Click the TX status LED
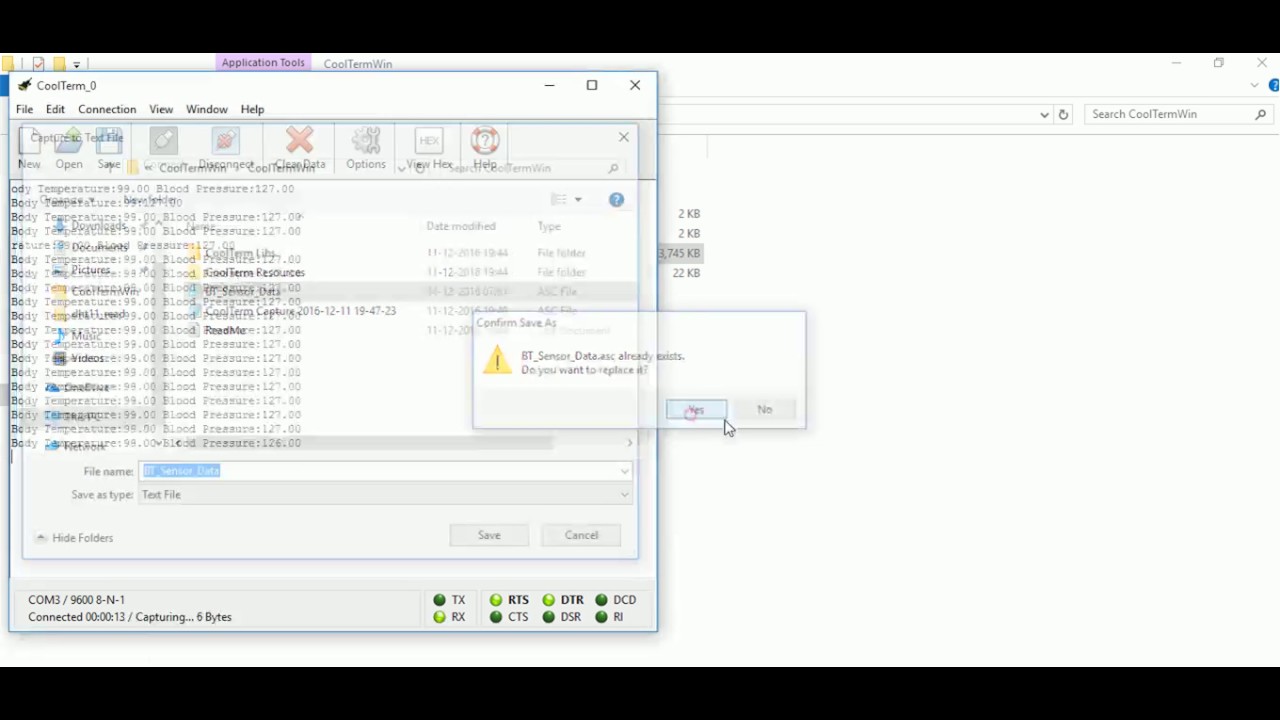The height and width of the screenshot is (720, 1280). pos(440,600)
